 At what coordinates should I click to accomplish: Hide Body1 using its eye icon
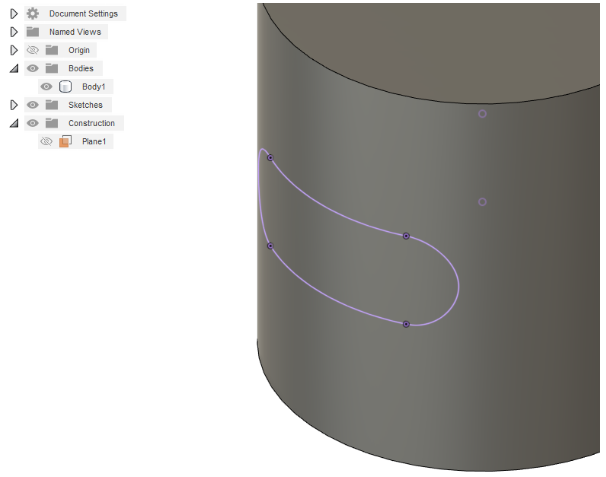(x=46, y=87)
